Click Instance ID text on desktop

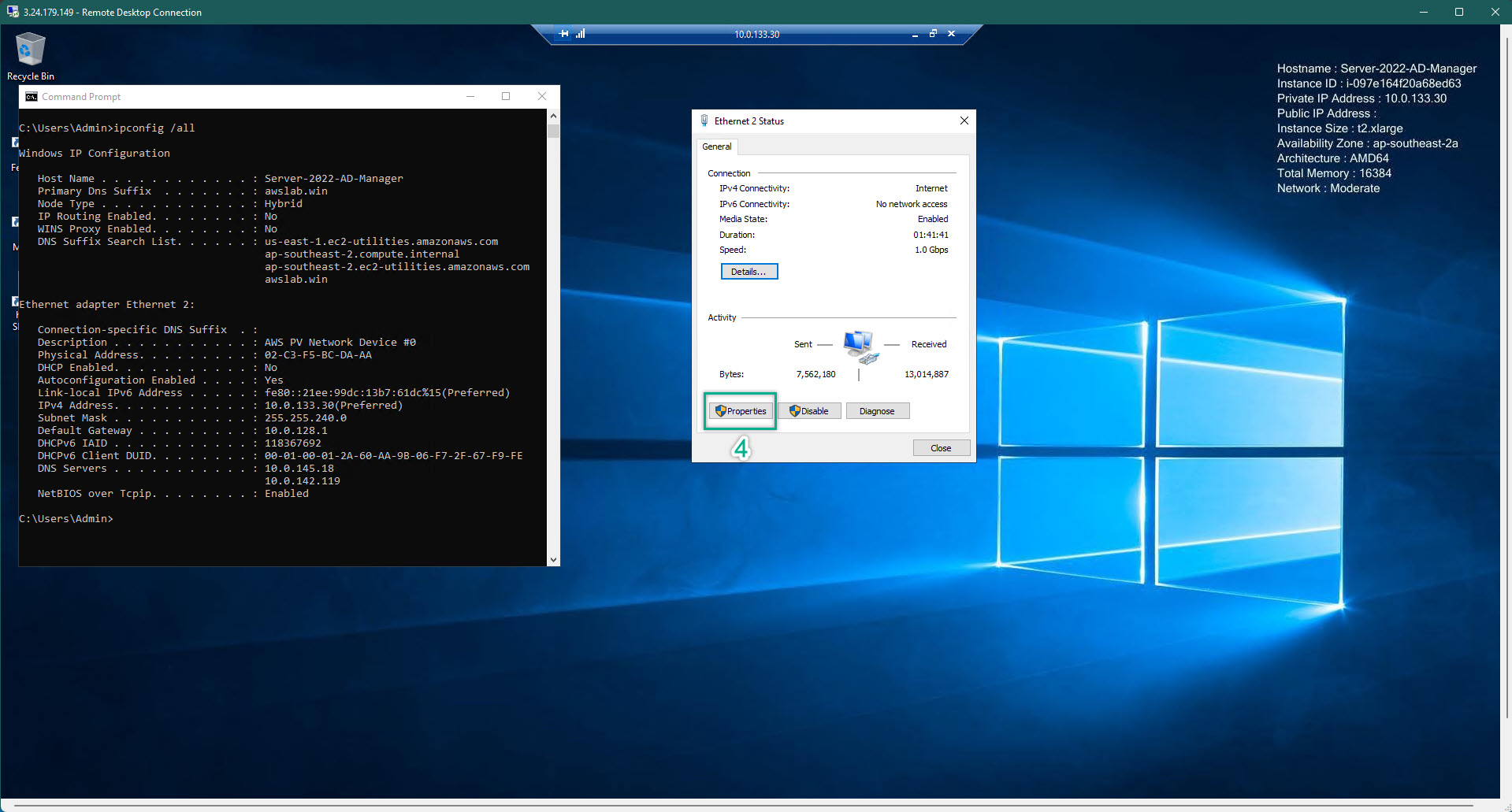coord(1369,83)
